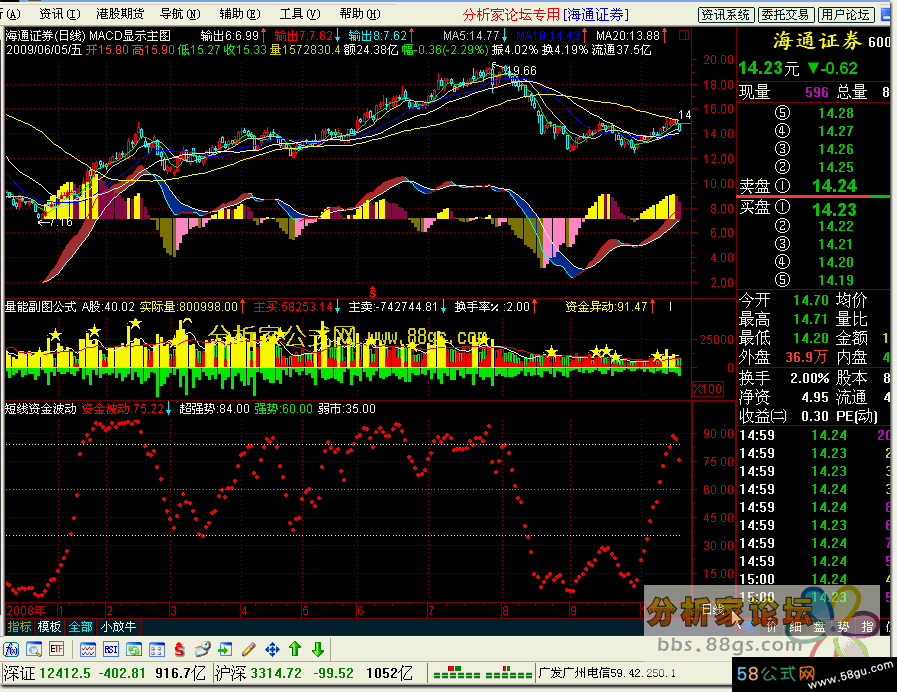Switch to the 模板 tab

click(49, 627)
